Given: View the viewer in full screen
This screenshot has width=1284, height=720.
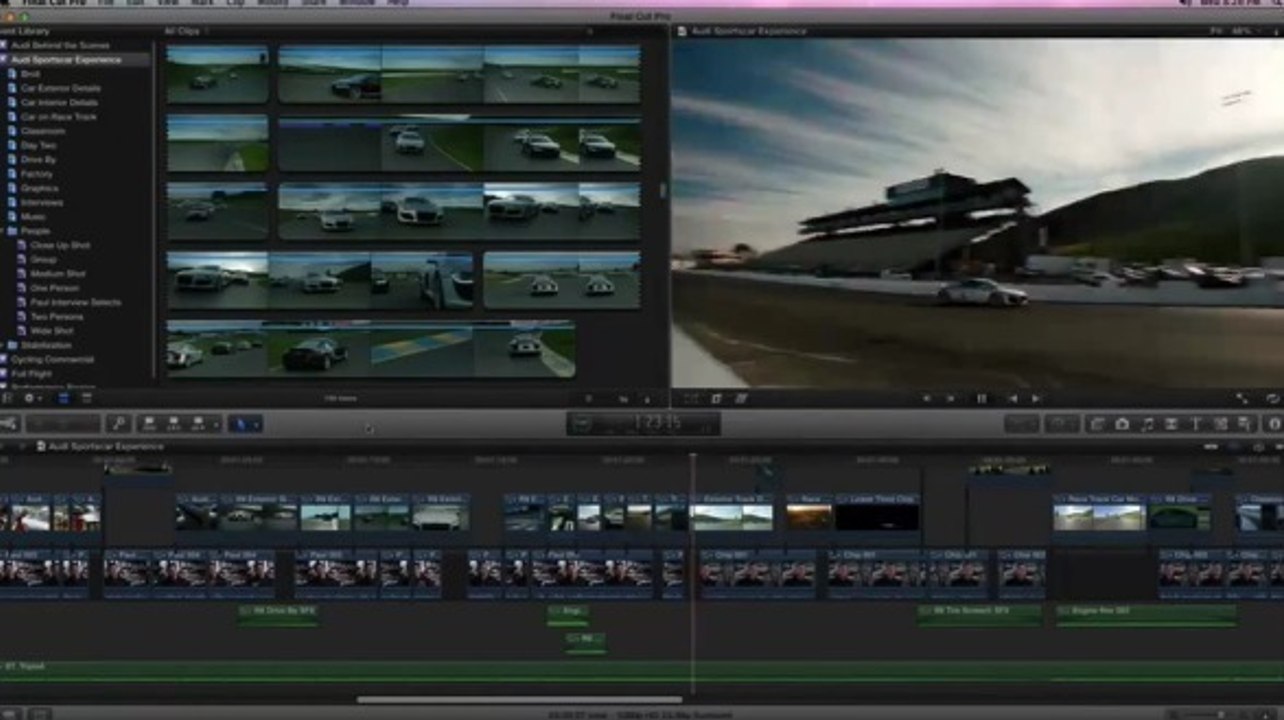Looking at the screenshot, I should click(x=1242, y=398).
